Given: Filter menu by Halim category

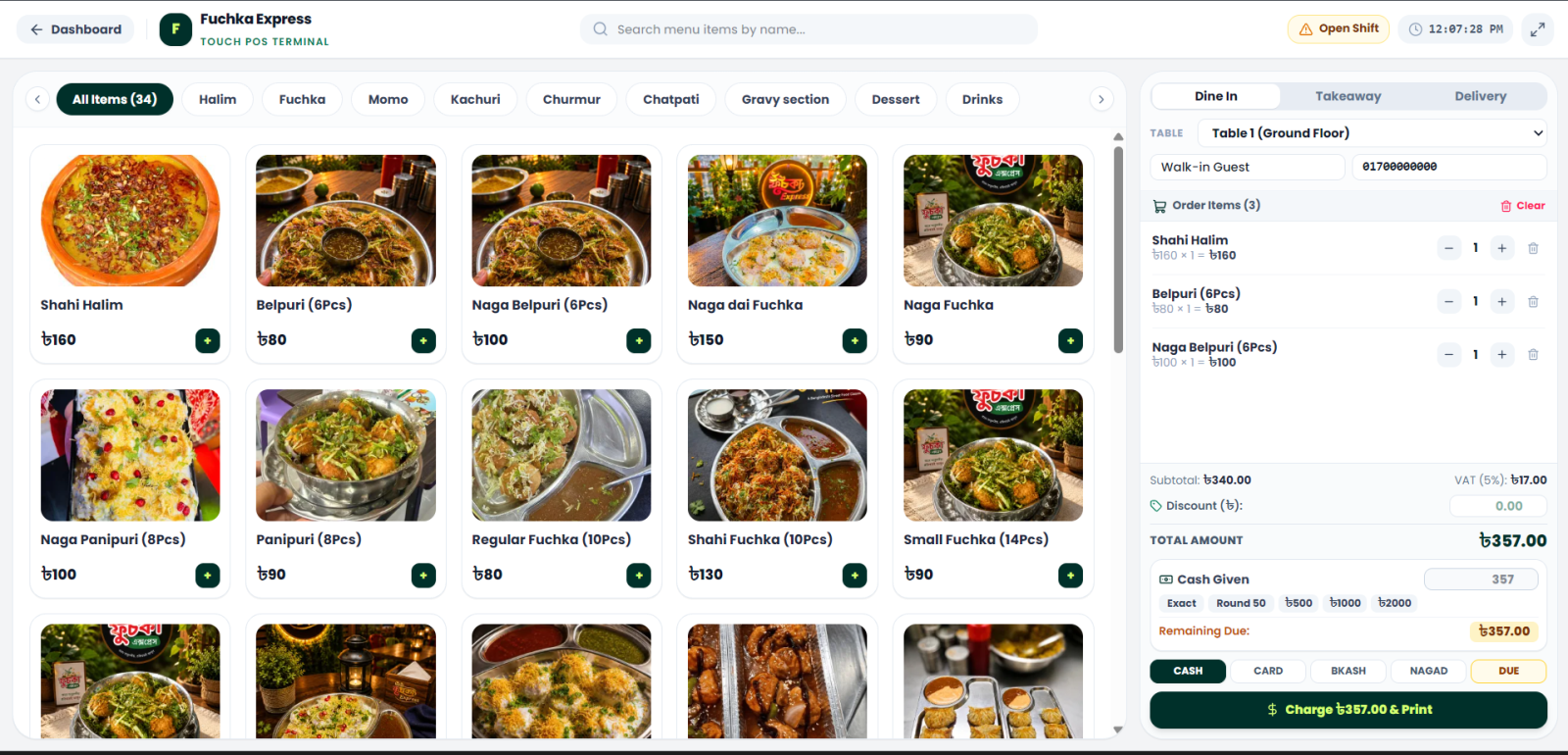Looking at the screenshot, I should (x=218, y=99).
